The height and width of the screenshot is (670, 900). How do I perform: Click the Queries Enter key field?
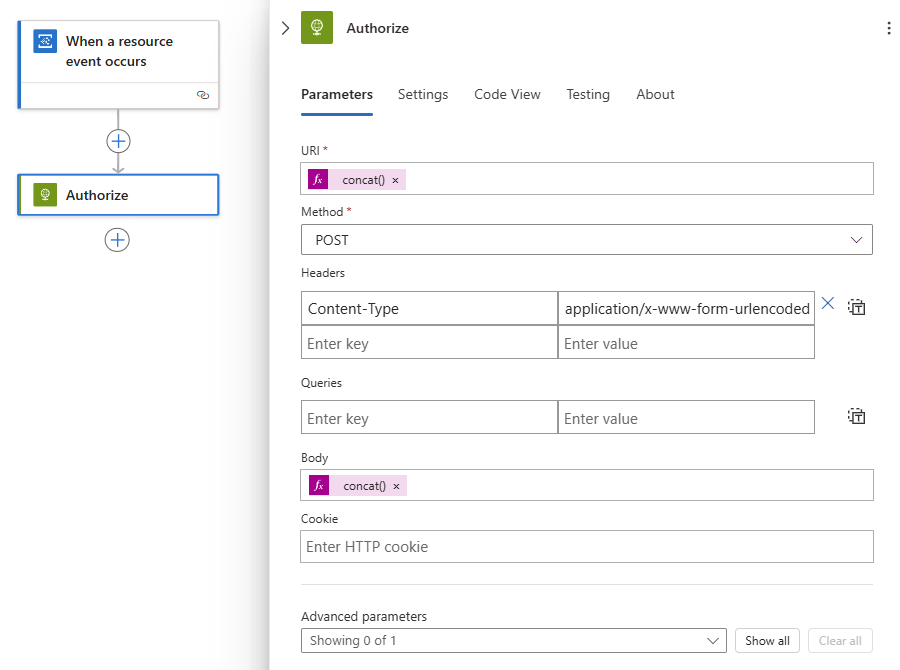[x=429, y=417]
